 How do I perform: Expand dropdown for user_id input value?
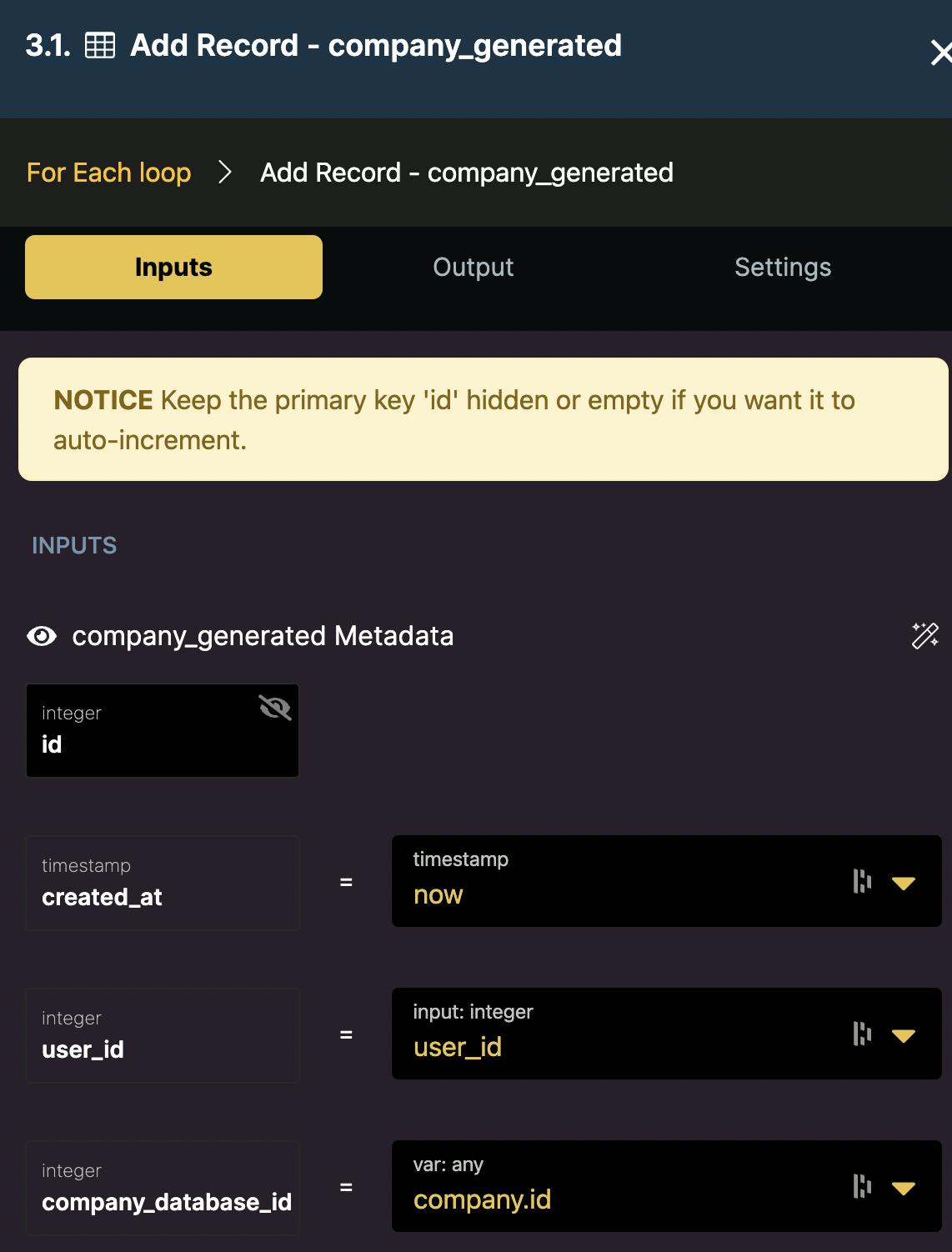[904, 1035]
